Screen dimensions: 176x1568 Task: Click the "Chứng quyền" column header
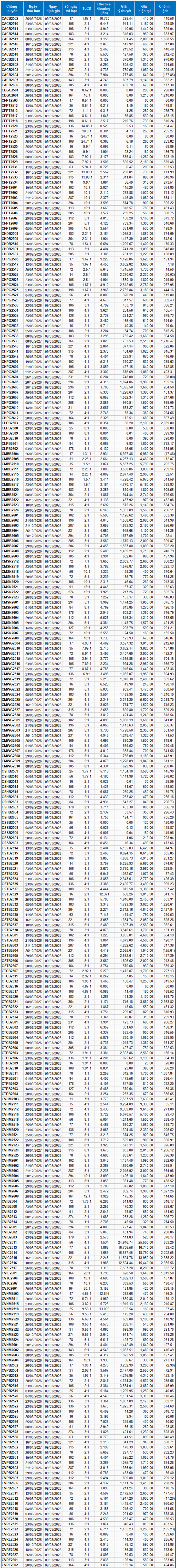[10, 8]
